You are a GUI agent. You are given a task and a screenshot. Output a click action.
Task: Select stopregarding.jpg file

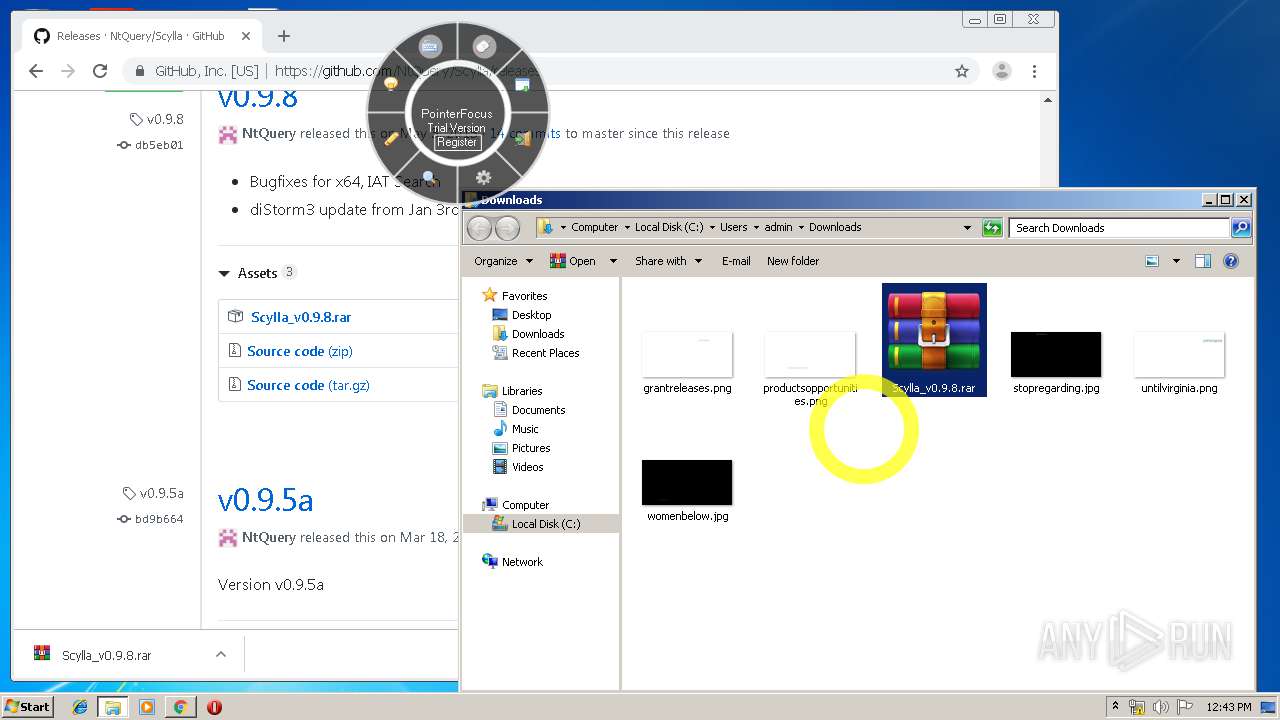1056,364
